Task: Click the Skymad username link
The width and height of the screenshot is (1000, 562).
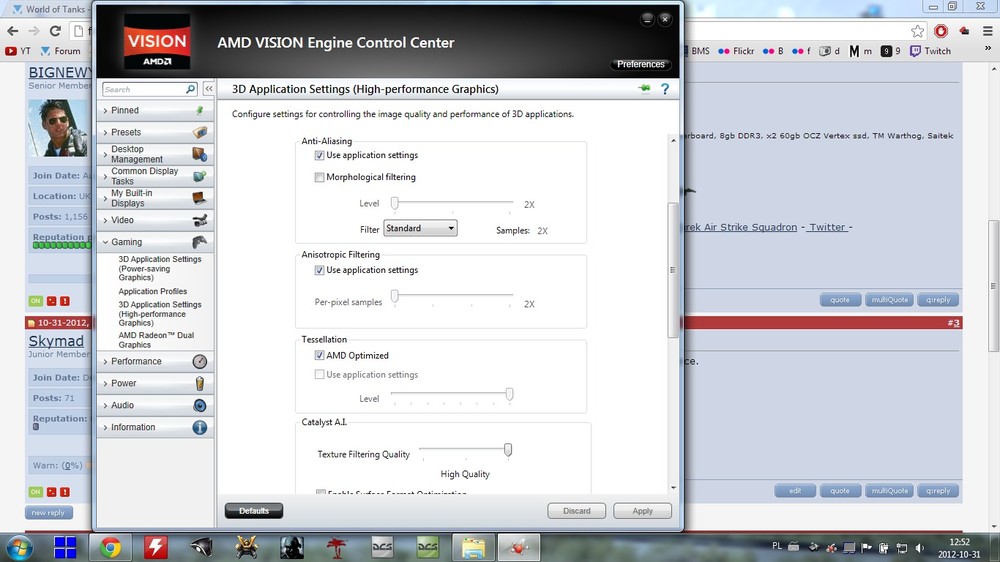Action: point(56,341)
